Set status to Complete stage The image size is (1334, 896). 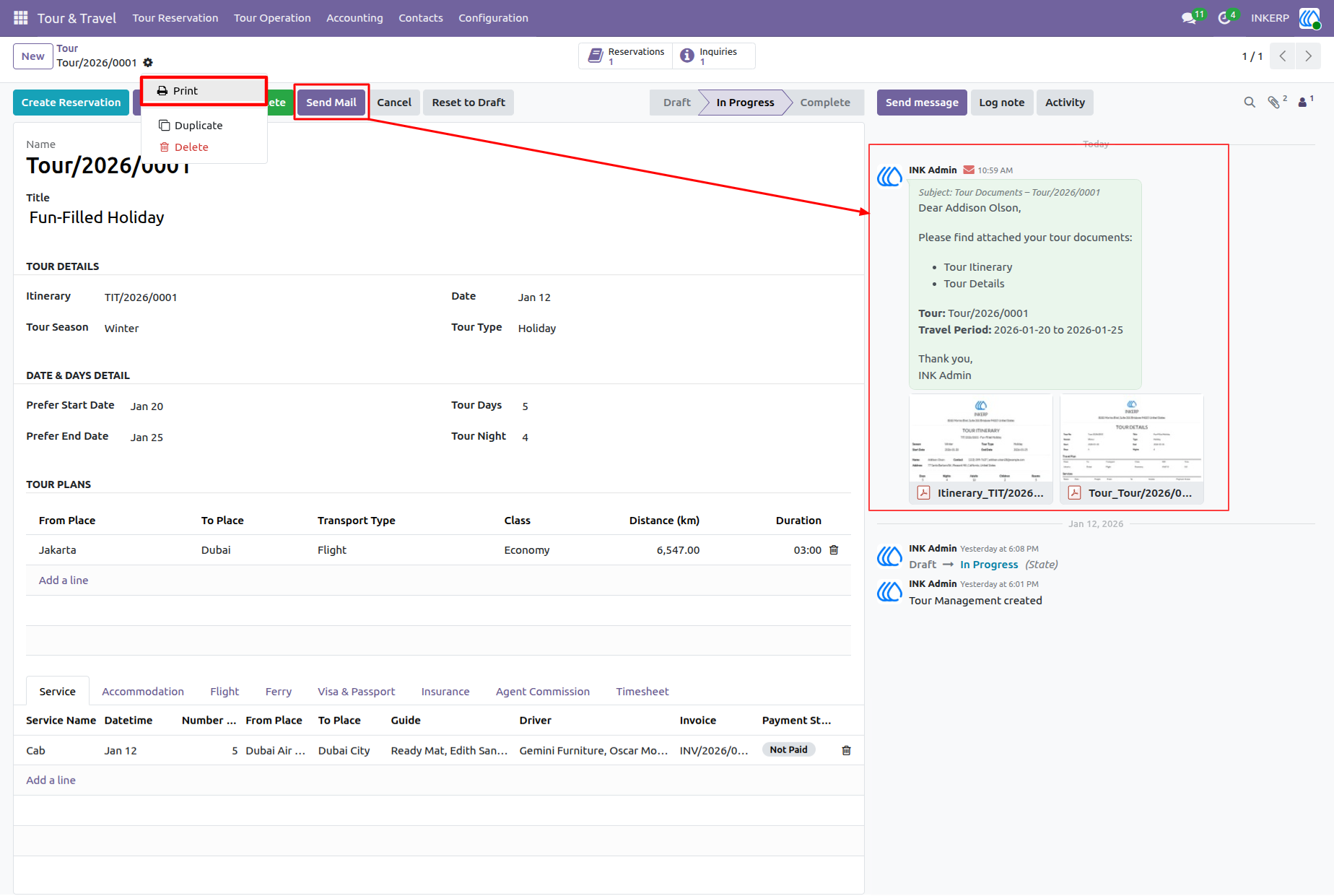[825, 103]
